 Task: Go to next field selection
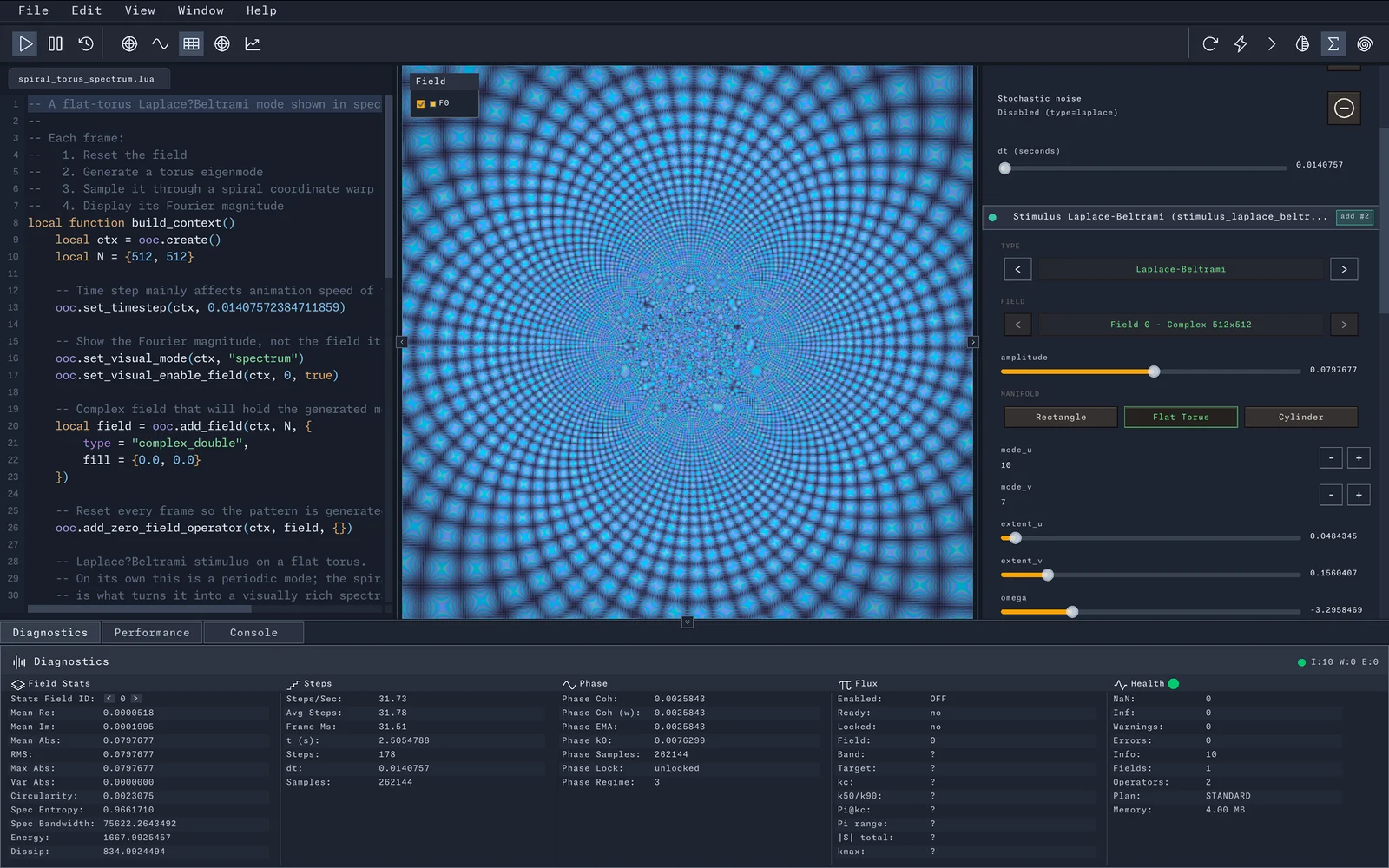1344,325
